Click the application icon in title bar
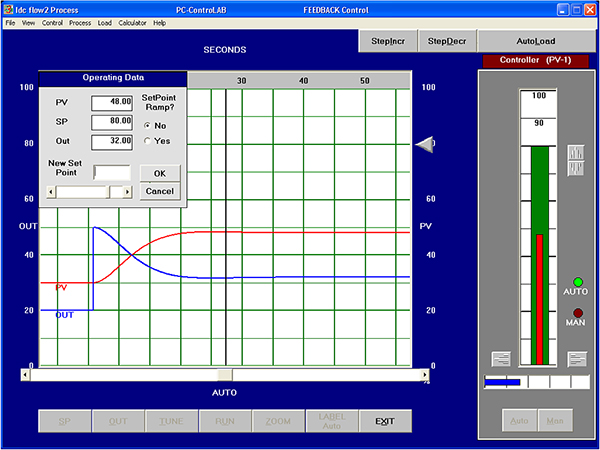 coord(8,10)
